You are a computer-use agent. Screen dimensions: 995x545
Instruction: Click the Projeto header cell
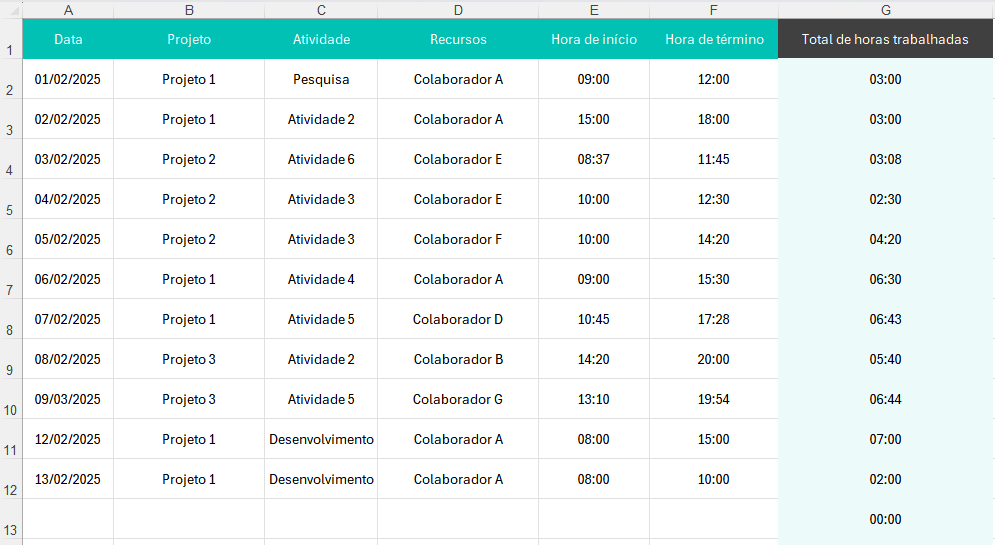pos(189,39)
